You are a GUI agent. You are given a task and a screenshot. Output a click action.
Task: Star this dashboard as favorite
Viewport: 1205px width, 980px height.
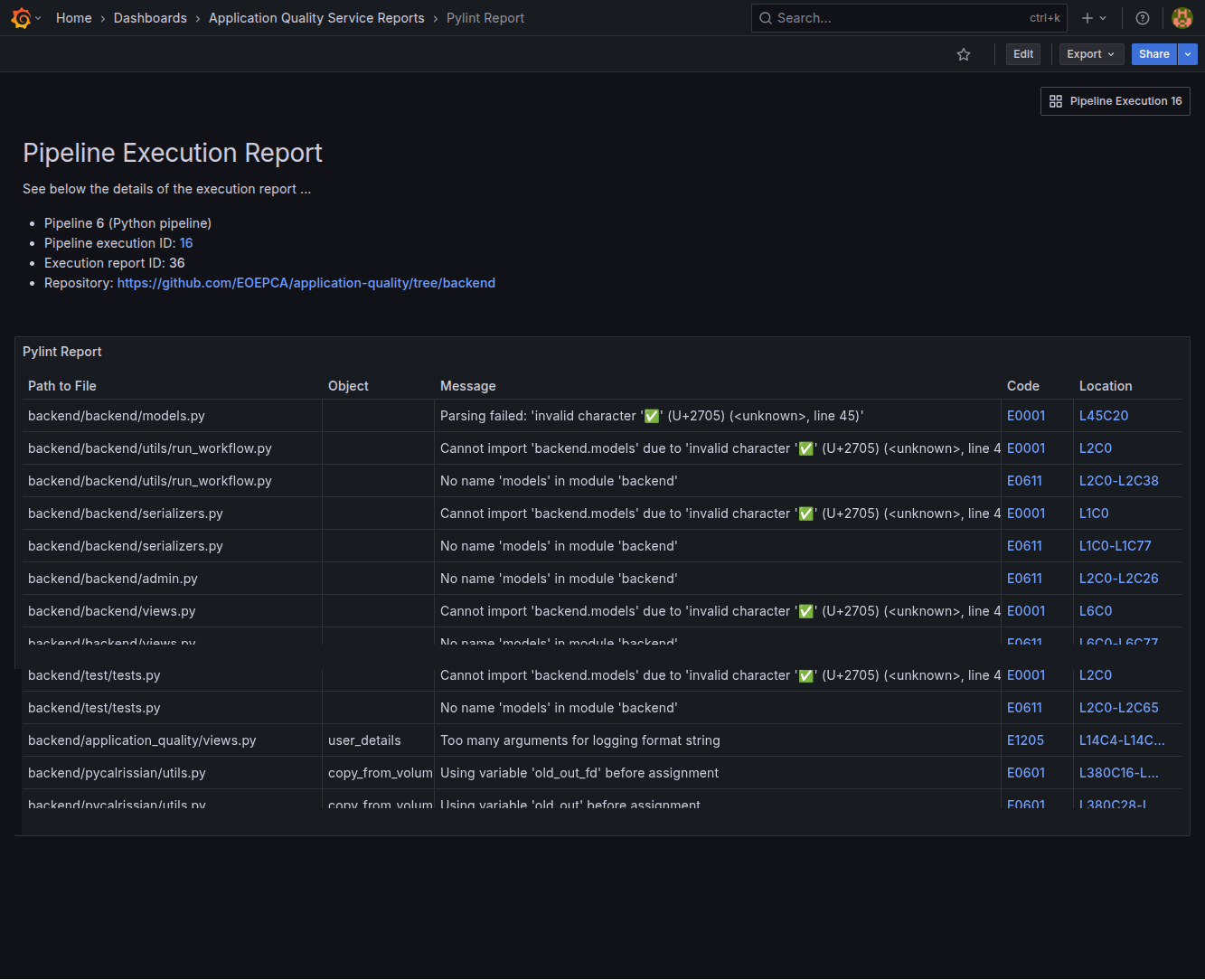click(964, 54)
